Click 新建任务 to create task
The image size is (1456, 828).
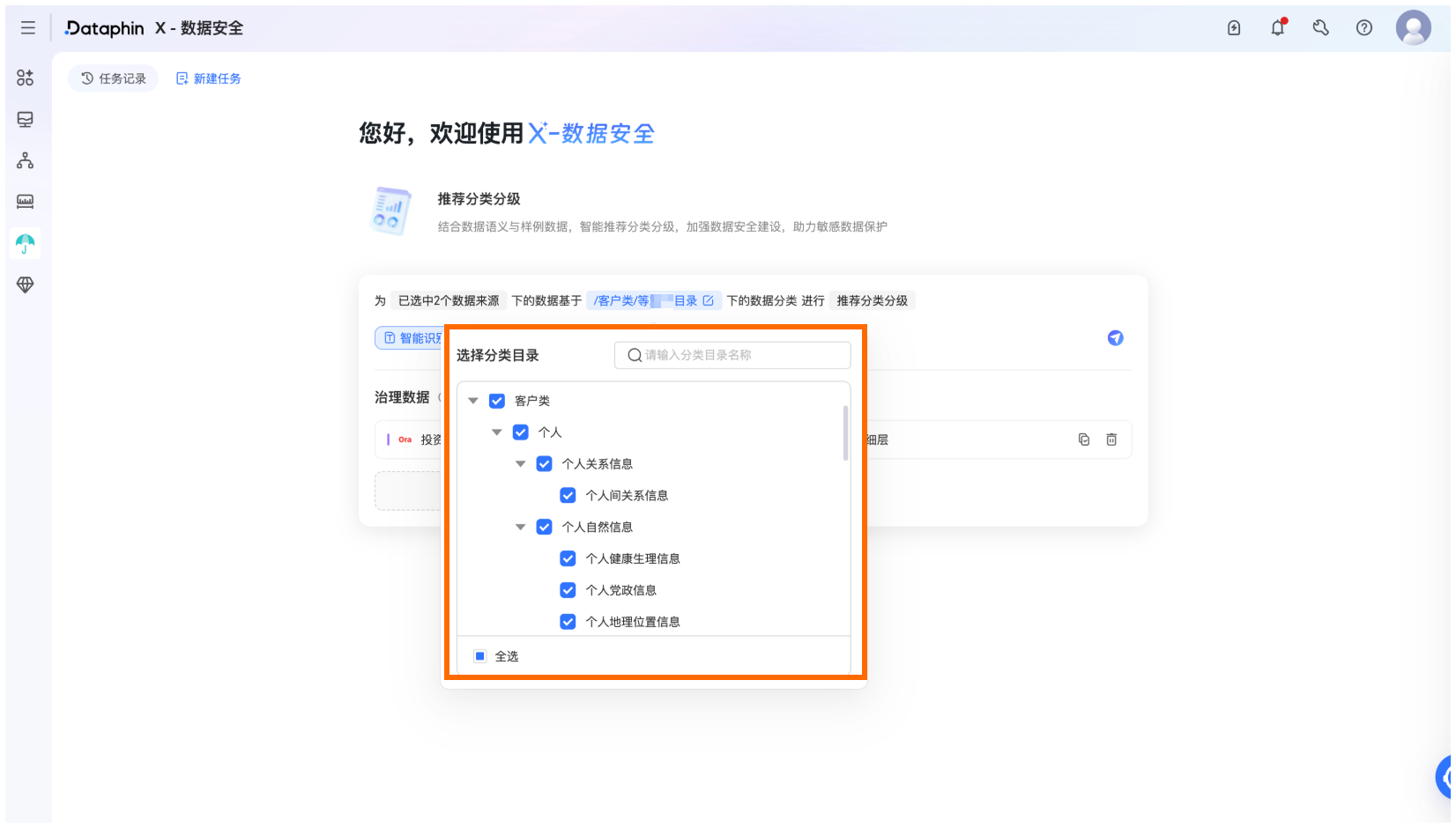pos(209,78)
